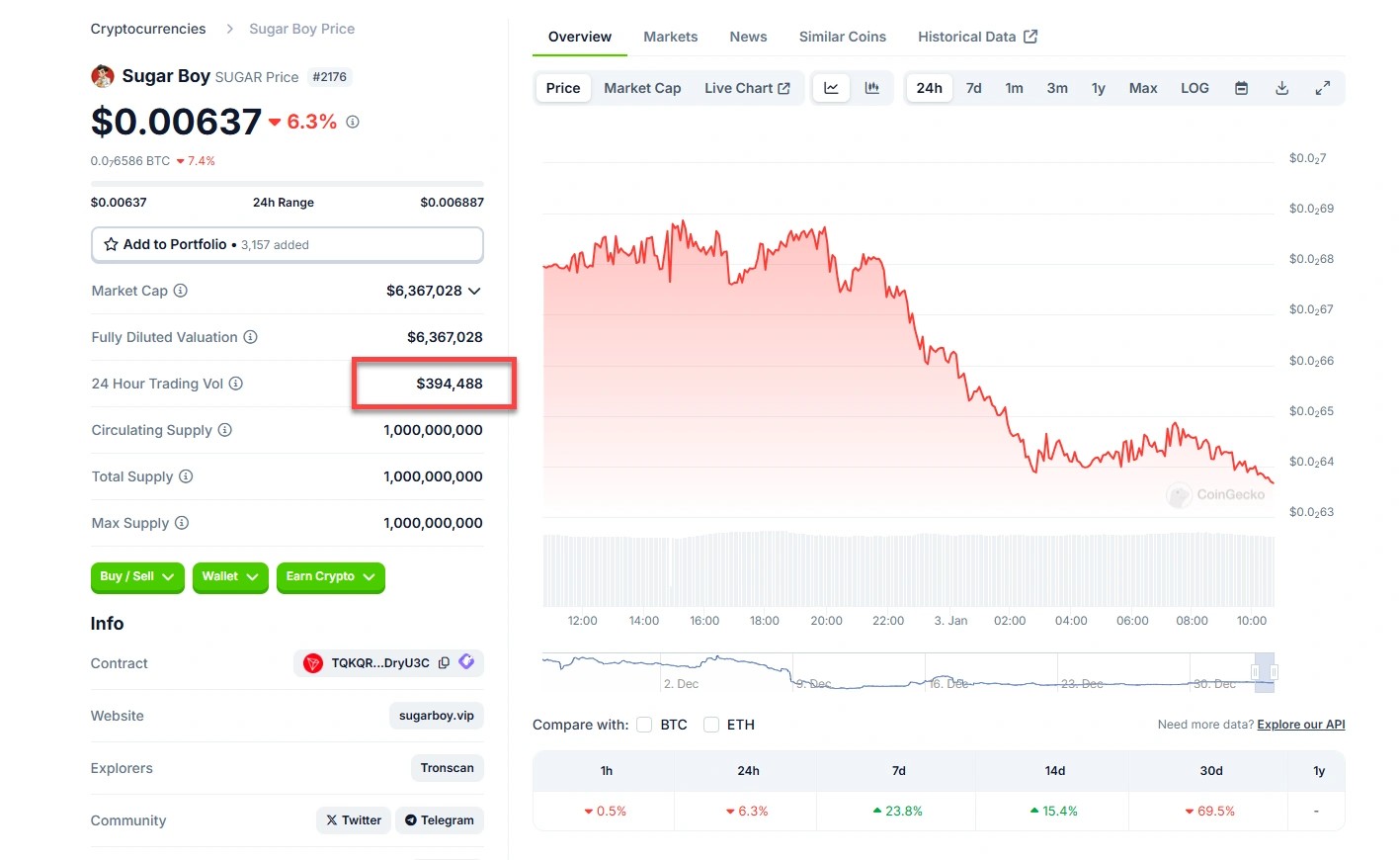Open the chart calendar date picker

point(1241,88)
